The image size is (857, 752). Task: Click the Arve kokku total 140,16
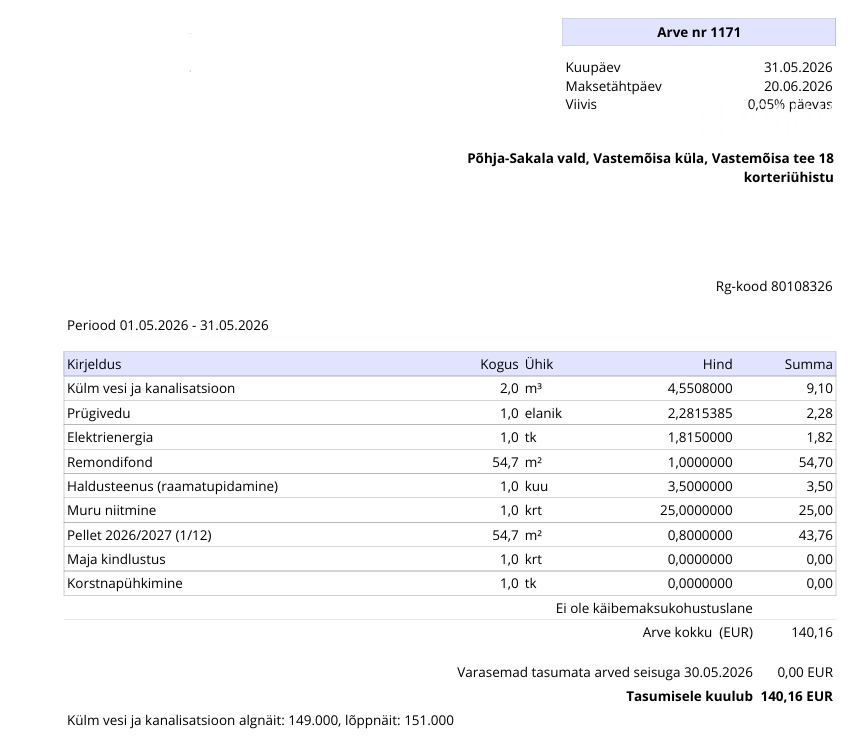click(812, 632)
